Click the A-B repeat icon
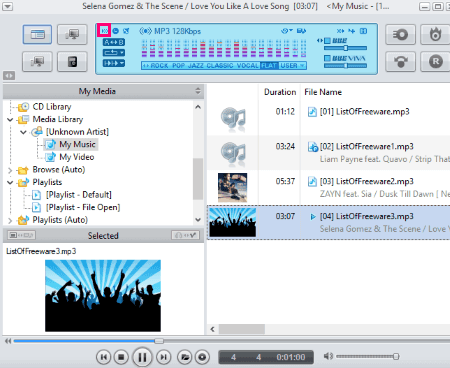Screen dimensions: 450x368 [x=114, y=42]
